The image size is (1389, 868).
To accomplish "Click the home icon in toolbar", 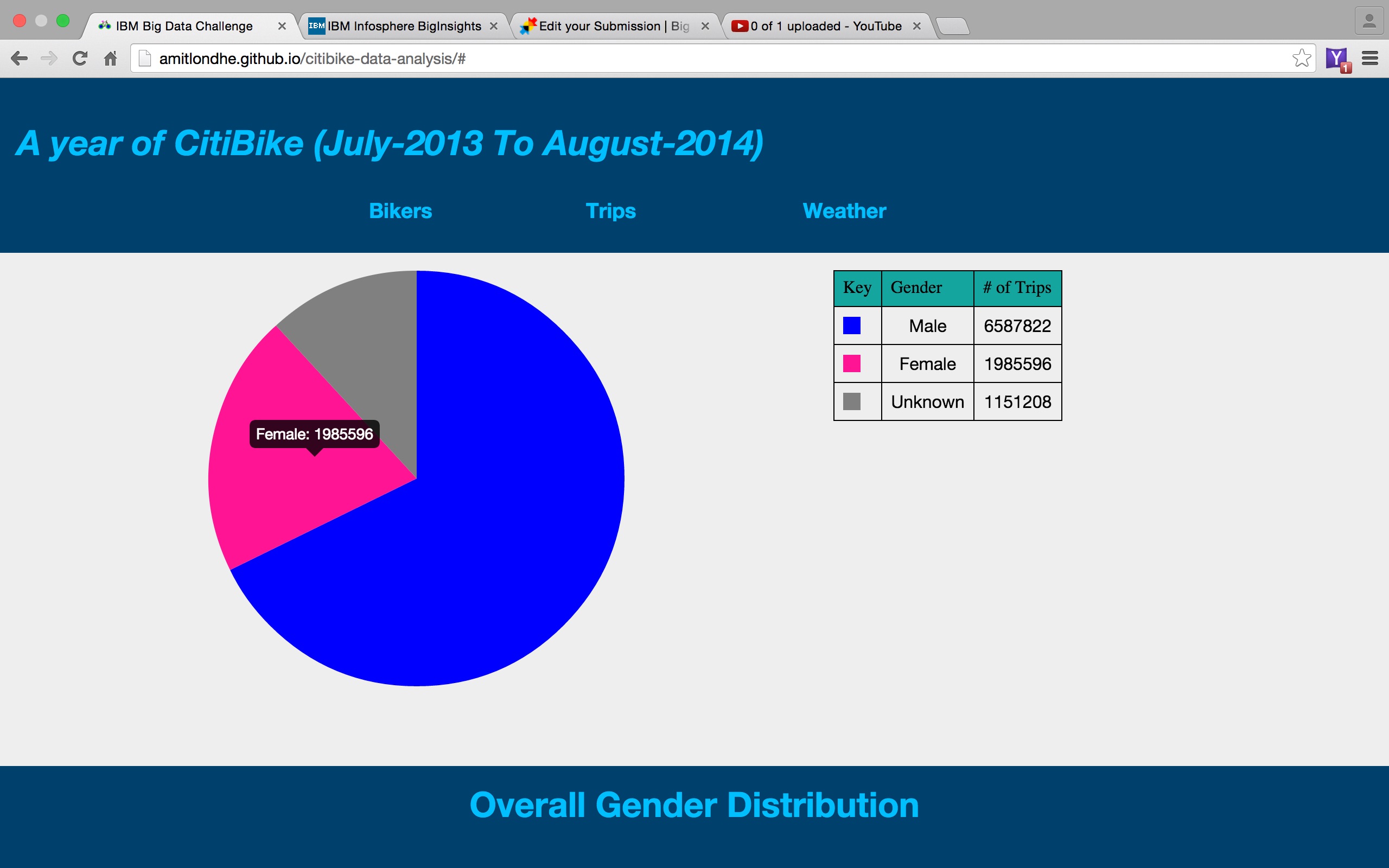I will point(110,58).
